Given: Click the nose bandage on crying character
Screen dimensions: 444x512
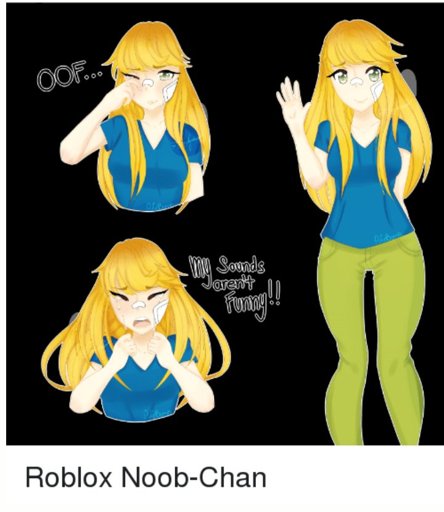Looking at the screenshot, I should (x=139, y=304).
